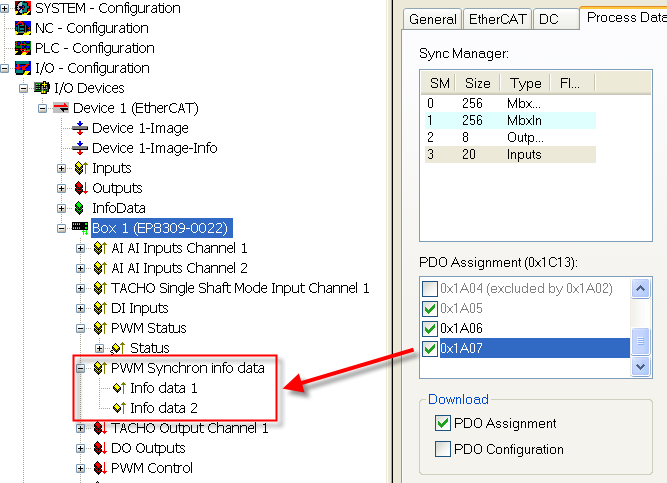Click PDO list scroll down arrow
This screenshot has height=483, width=667.
coord(640,366)
